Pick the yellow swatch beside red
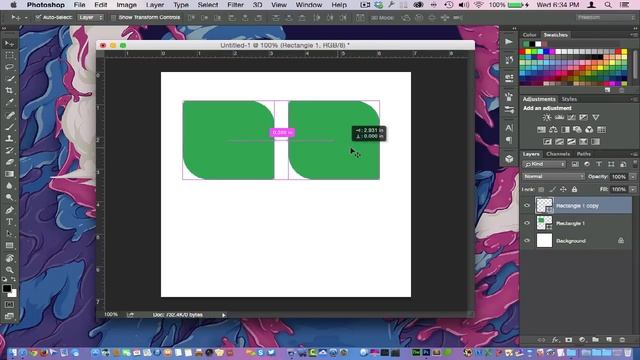The width and height of the screenshot is (640, 360). click(528, 52)
